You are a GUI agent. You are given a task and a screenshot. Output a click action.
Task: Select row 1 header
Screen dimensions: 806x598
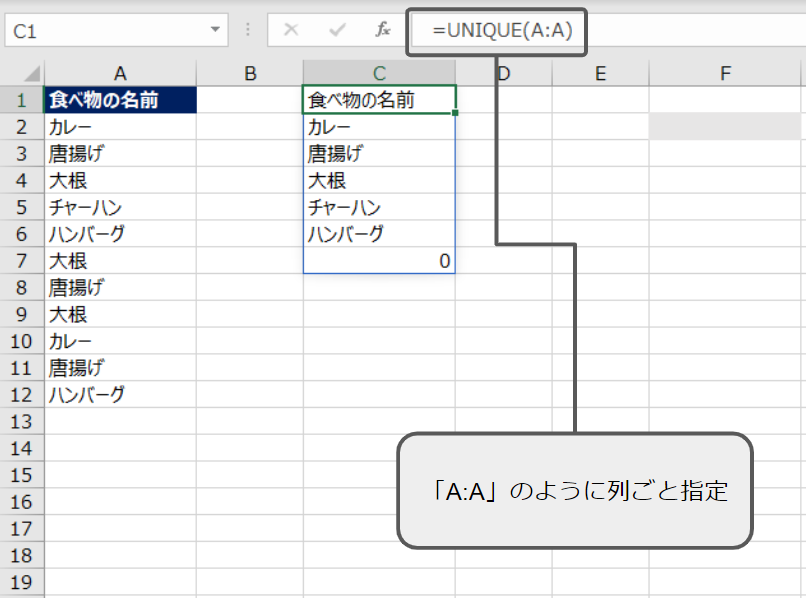coord(22,100)
